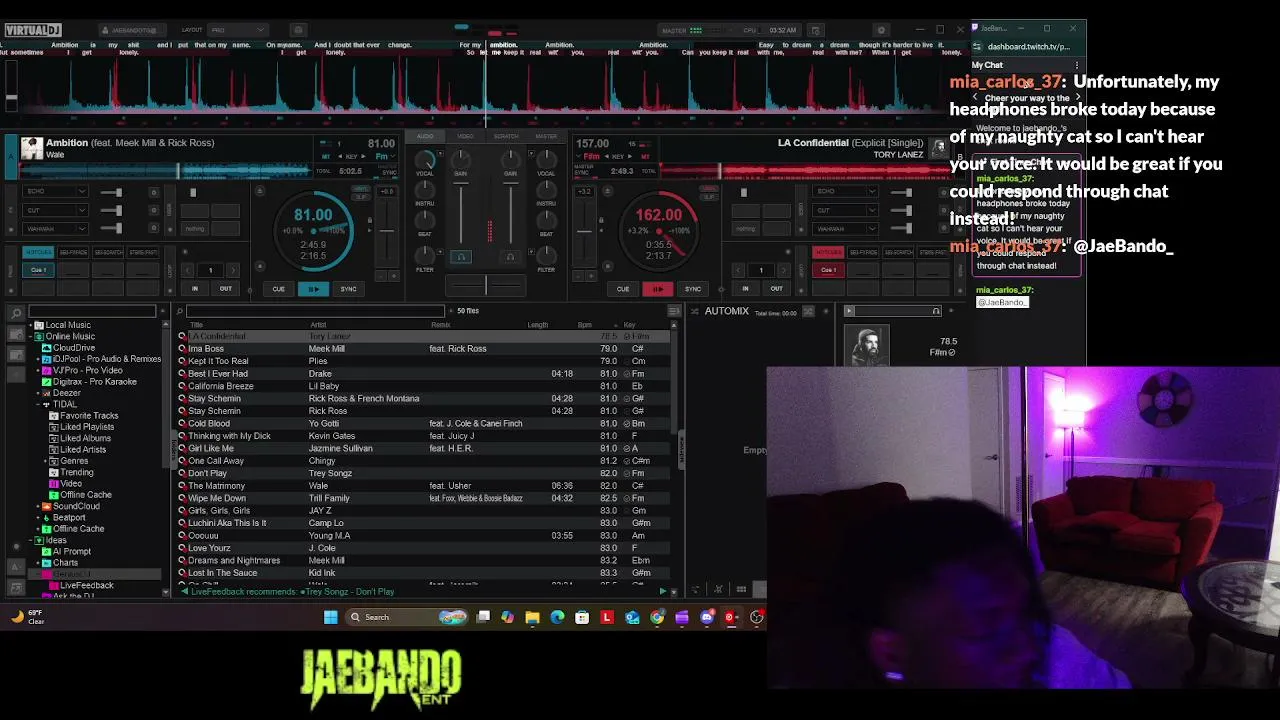
Task: Click the folder filter input field
Action: click(x=92, y=312)
